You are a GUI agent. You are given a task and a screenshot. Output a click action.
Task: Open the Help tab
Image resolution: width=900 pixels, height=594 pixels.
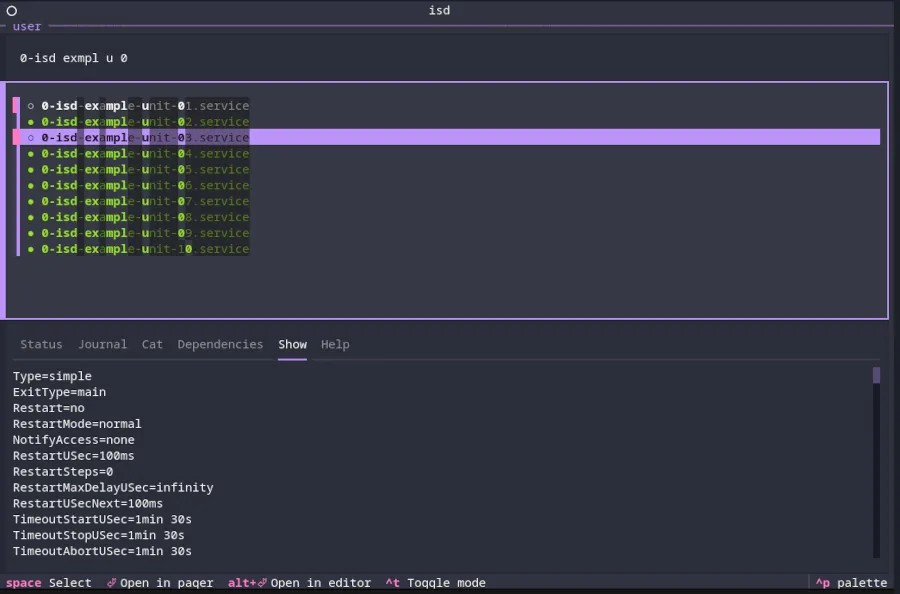click(335, 344)
